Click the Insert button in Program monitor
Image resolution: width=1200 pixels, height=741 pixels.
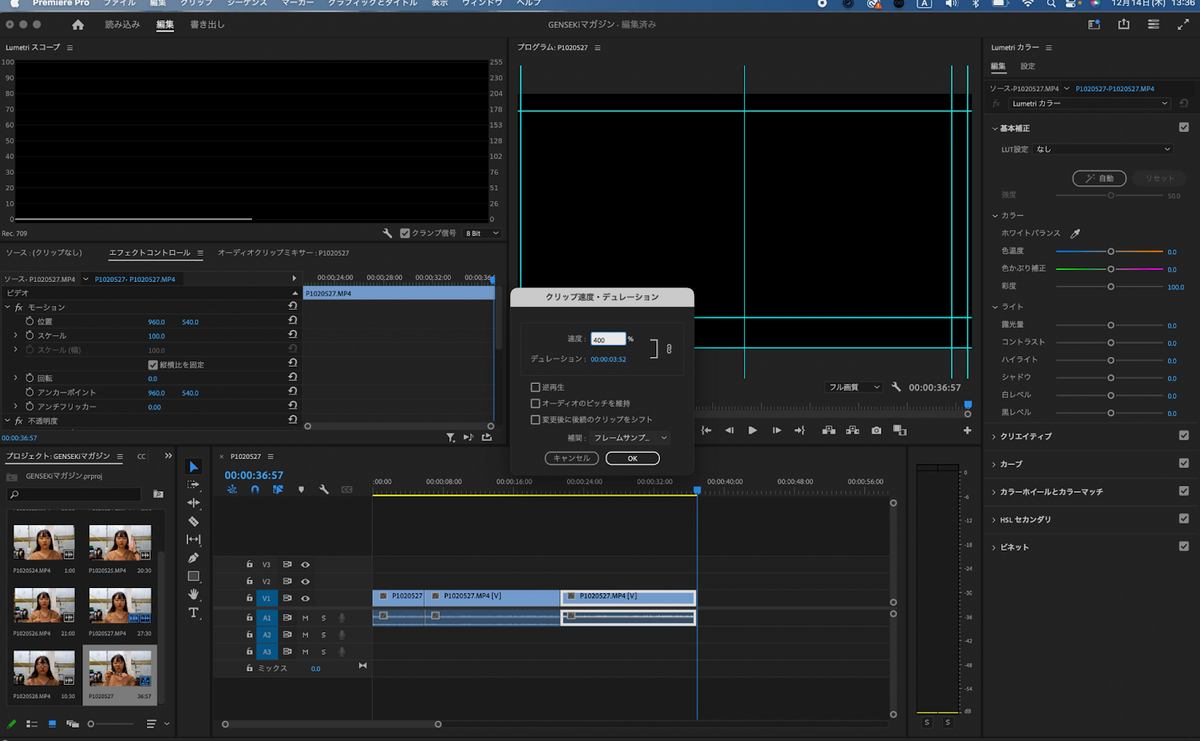829,430
